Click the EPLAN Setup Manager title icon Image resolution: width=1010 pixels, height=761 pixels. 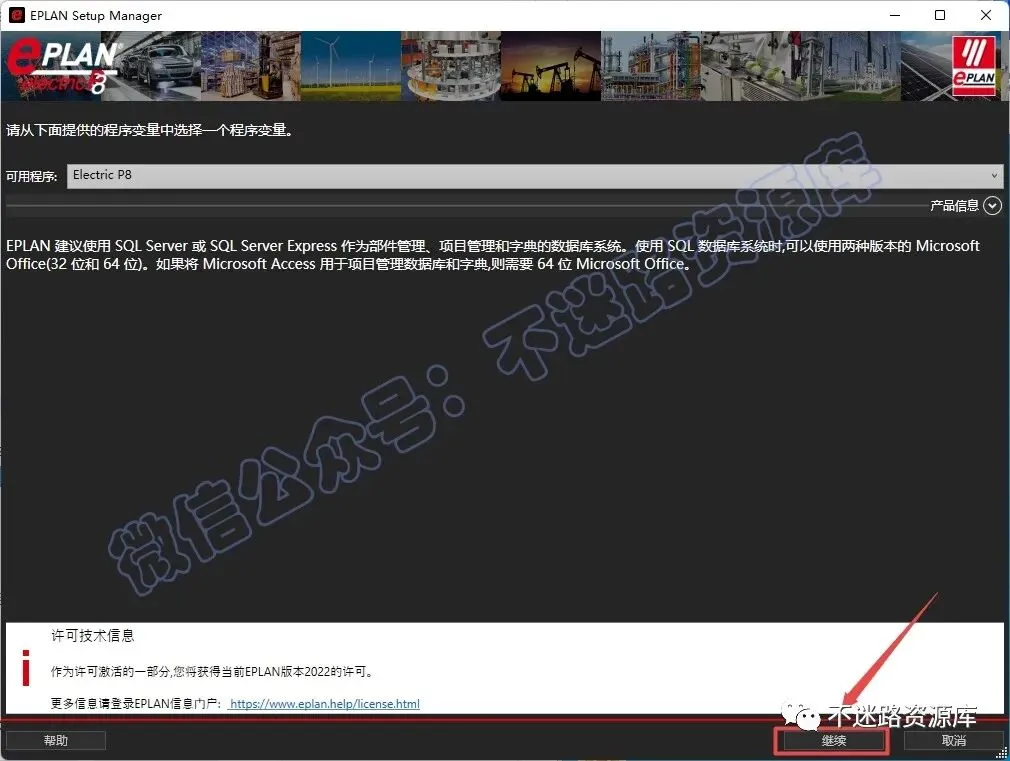[17, 15]
